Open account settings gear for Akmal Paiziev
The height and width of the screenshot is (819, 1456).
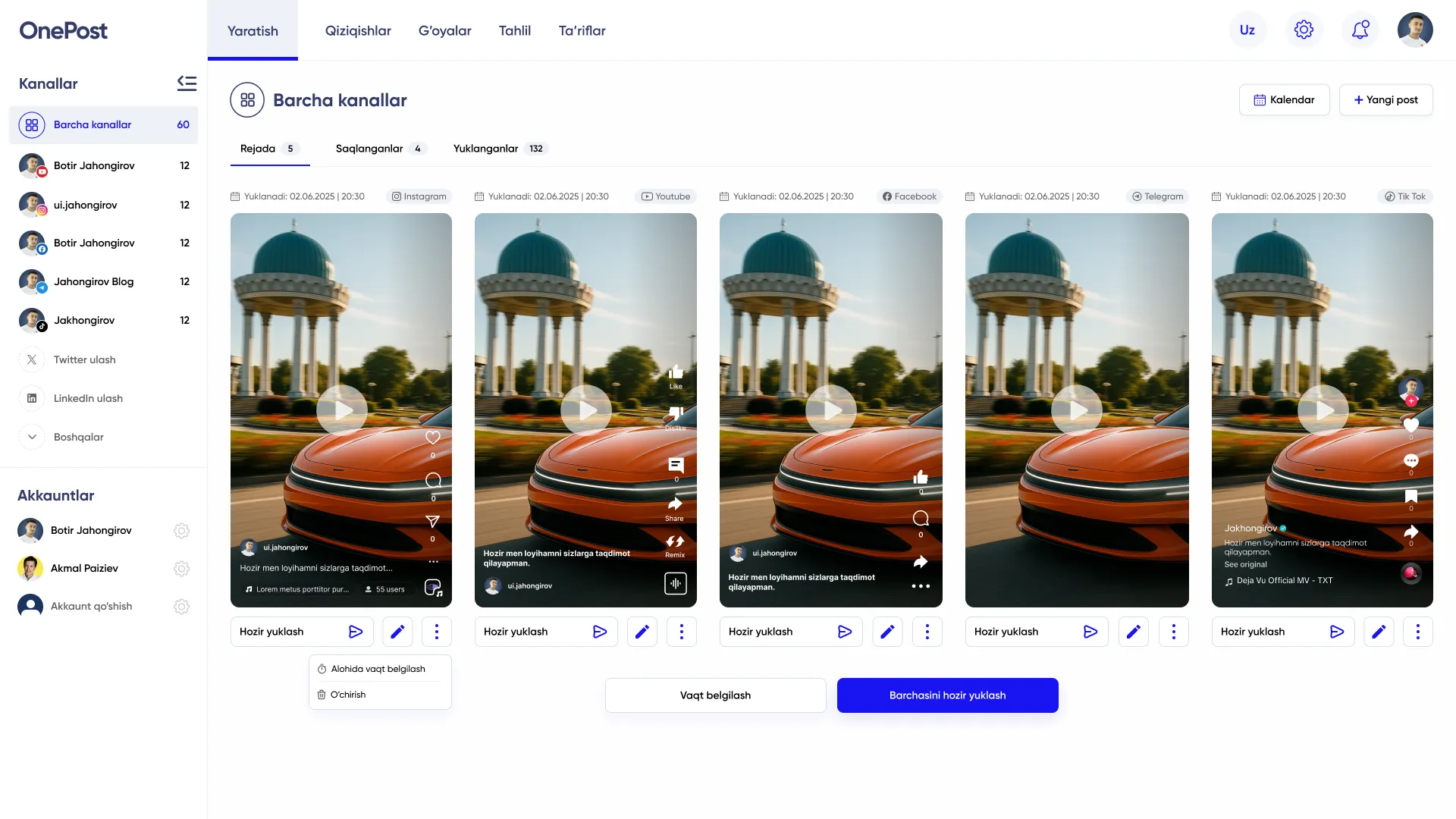tap(181, 568)
